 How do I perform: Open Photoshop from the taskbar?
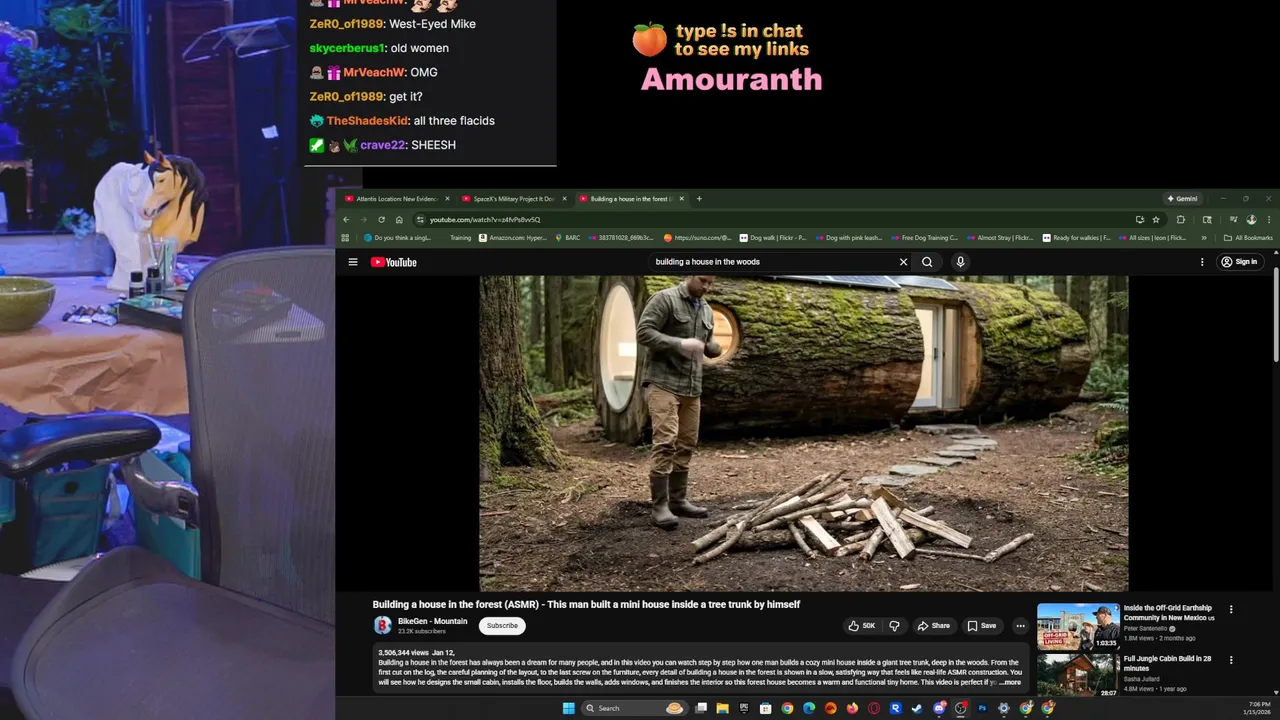pos(982,708)
